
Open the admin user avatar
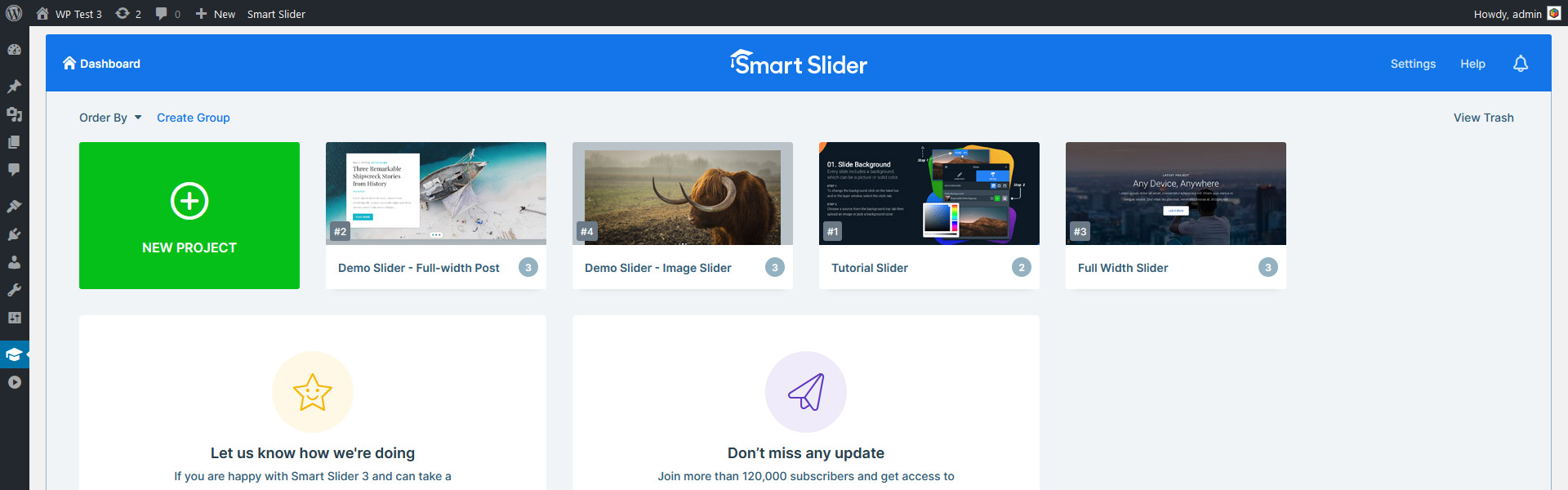point(1554,14)
